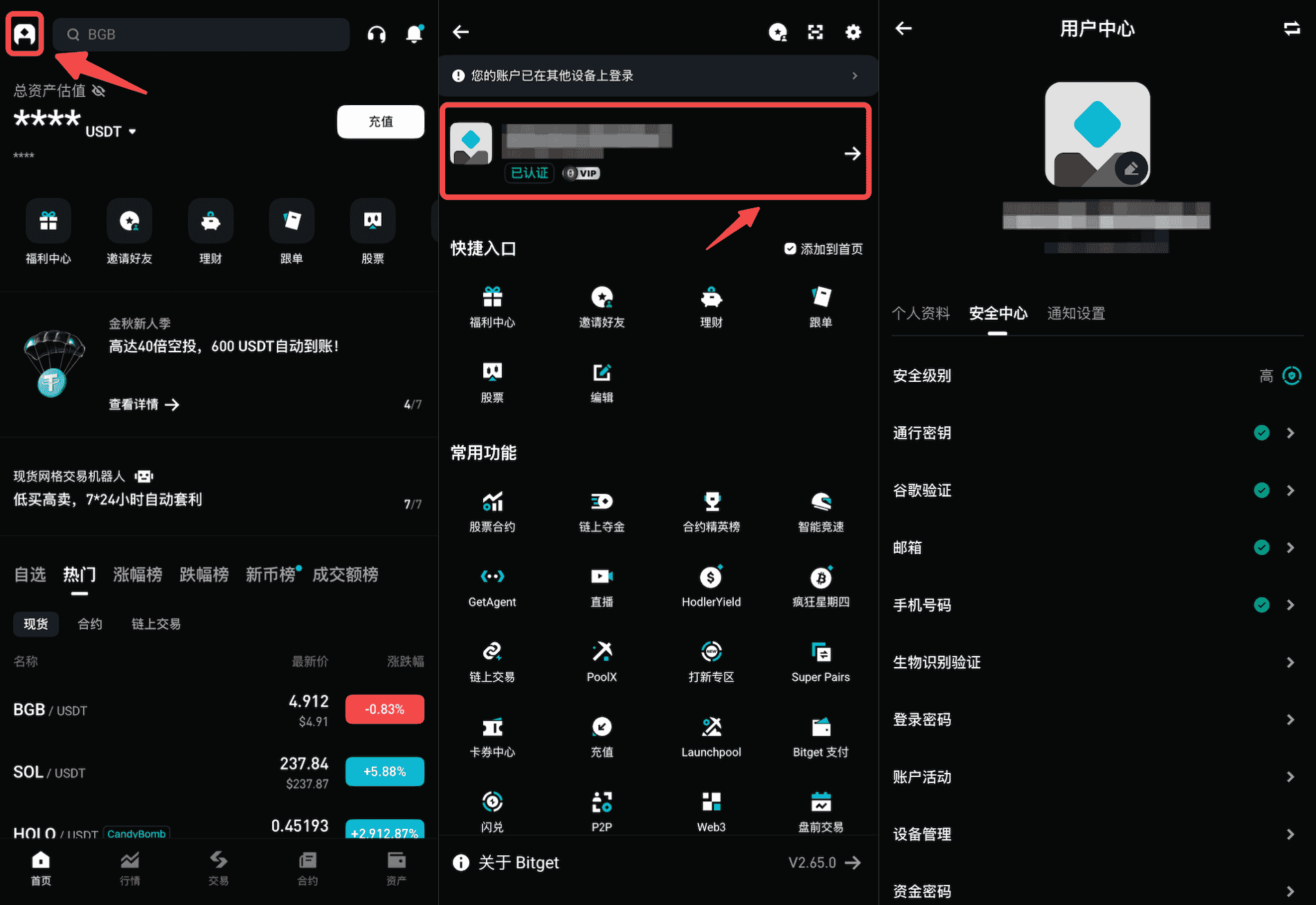Open HodlerYield icon
Screen dimensions: 1316x905
(x=712, y=576)
